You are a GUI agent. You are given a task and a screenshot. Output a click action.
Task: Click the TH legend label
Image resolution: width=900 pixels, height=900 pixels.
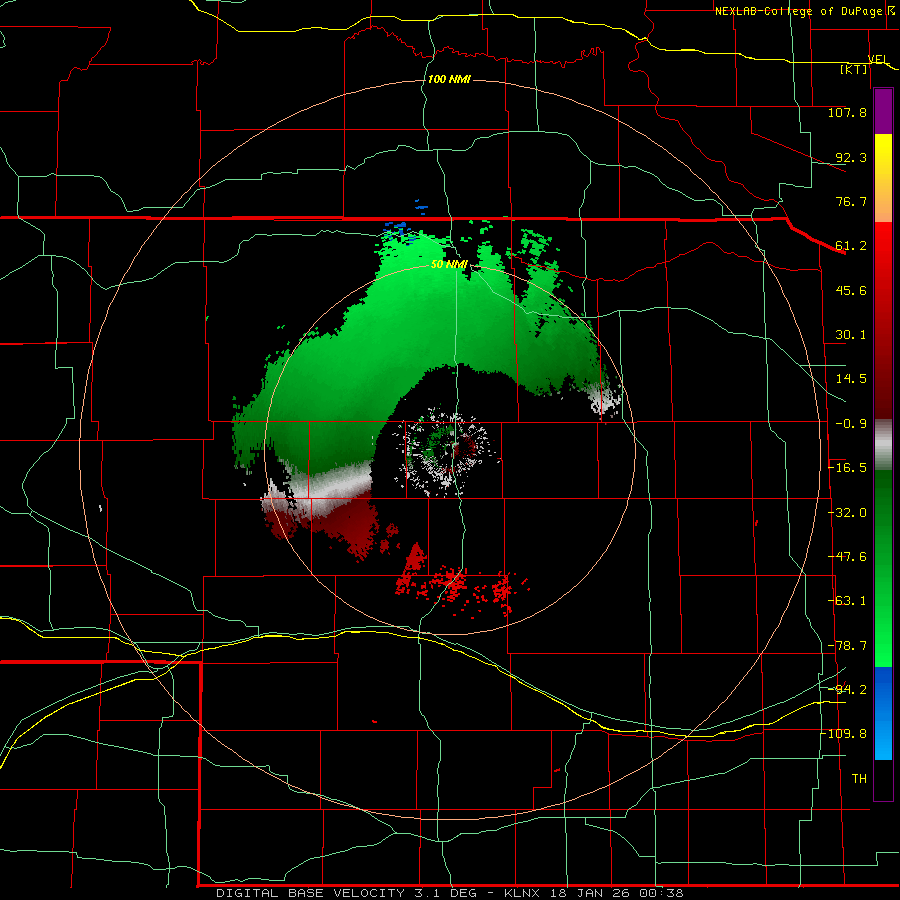[859, 779]
